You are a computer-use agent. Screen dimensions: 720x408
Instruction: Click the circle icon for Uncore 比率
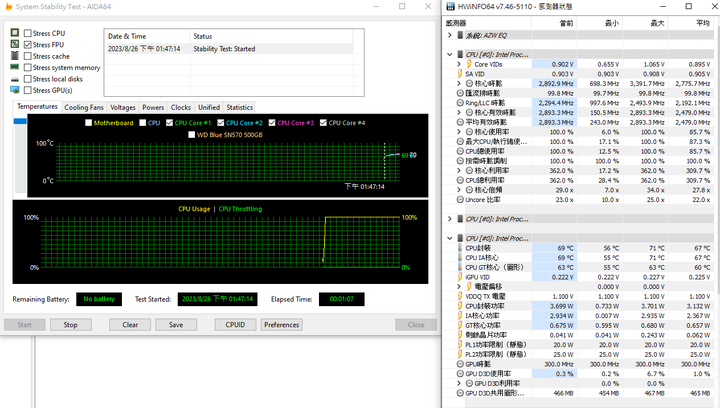460,199
